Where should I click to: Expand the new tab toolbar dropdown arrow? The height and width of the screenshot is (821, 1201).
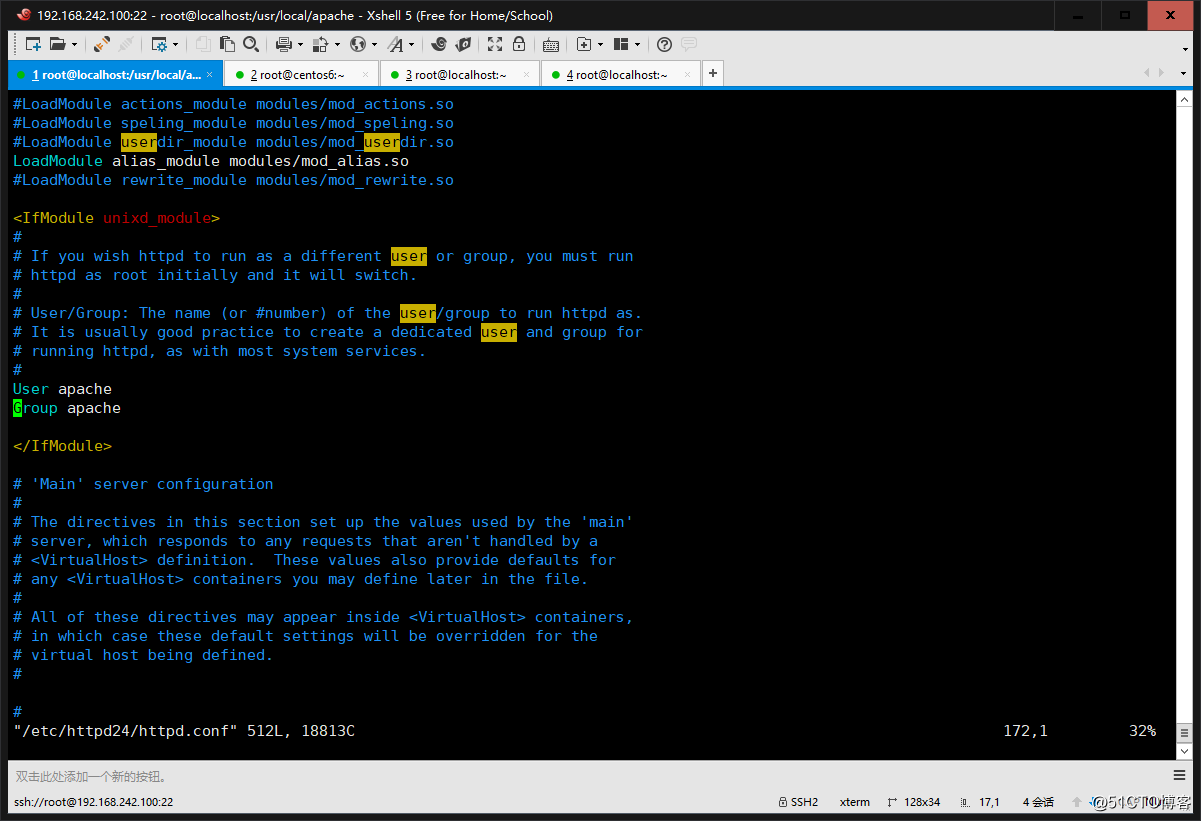coord(601,44)
